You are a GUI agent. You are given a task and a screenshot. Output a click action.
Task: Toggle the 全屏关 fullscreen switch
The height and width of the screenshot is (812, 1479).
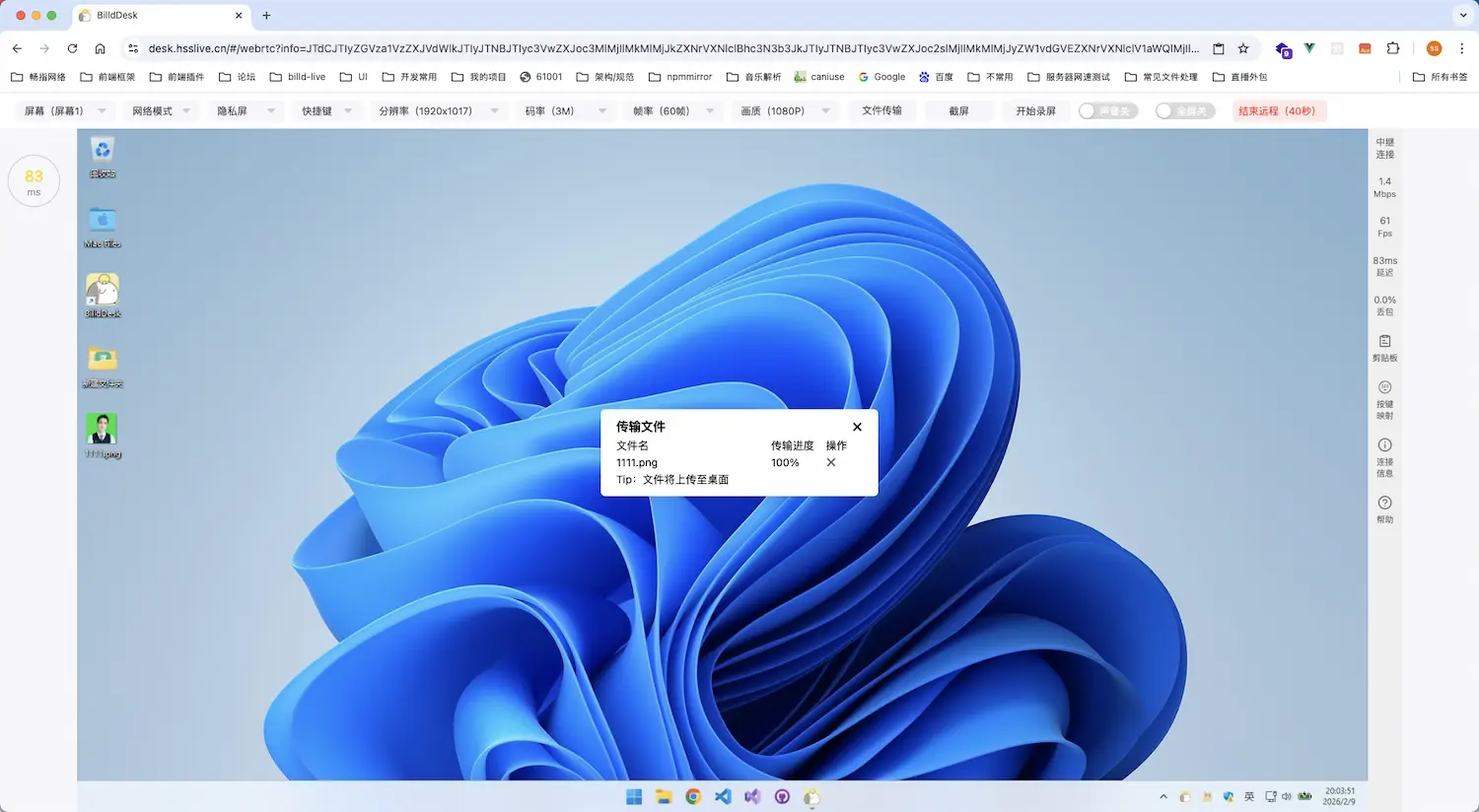pos(1184,111)
